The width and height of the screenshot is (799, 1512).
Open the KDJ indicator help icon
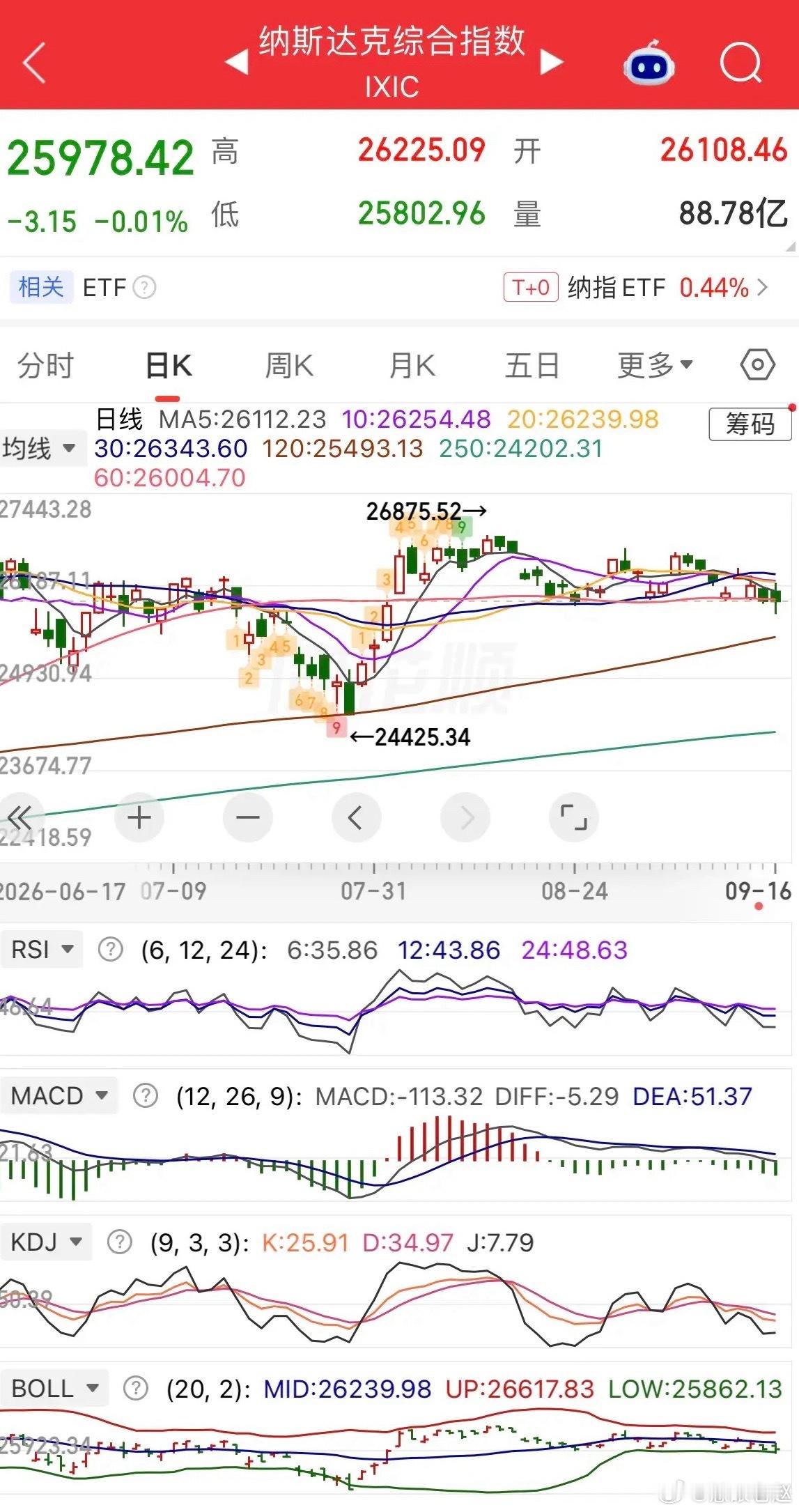click(x=119, y=1242)
